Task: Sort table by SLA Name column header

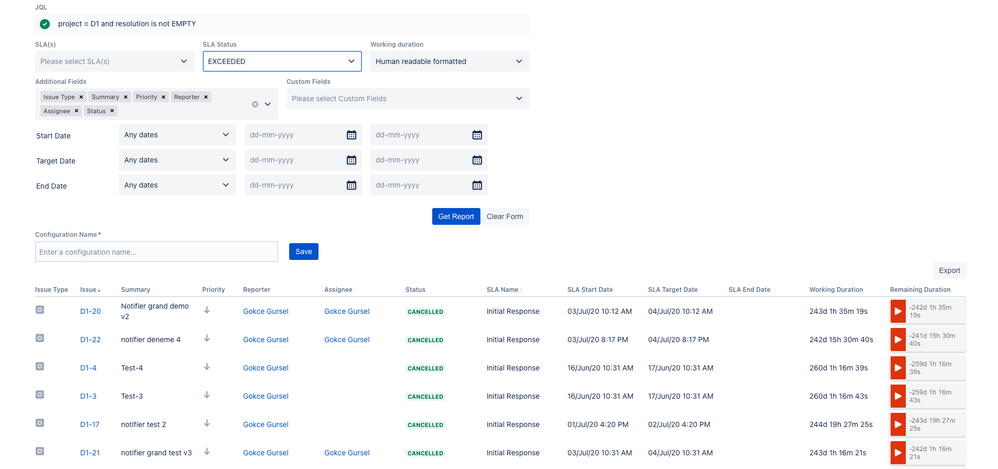Action: (504, 290)
